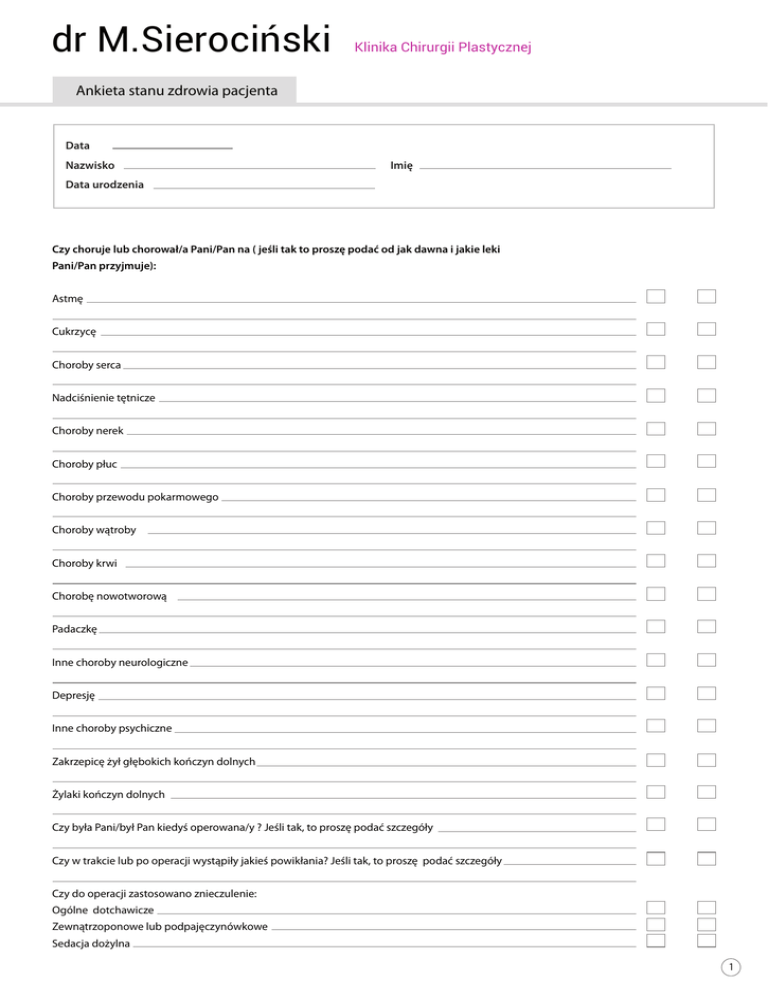Tick the right checkbox for Cukrzycę
Viewport: 768px width, 994px height.
[x=707, y=329]
